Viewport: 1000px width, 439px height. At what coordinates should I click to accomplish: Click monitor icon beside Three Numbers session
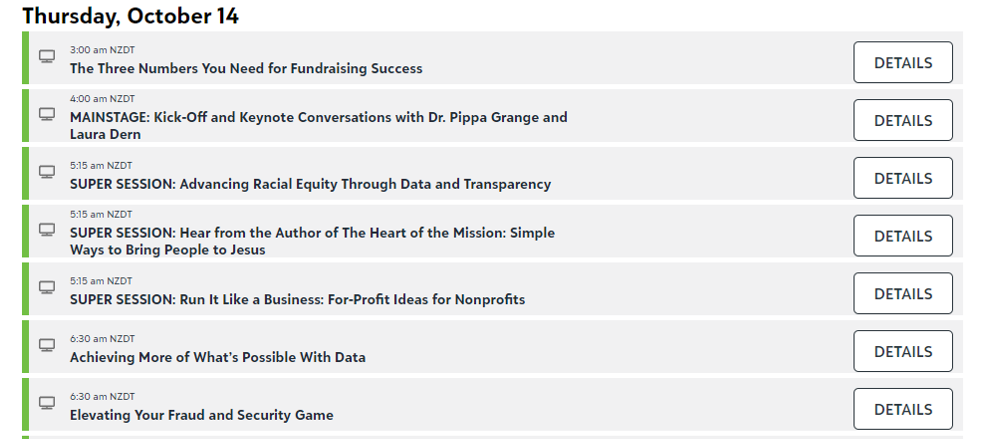[47, 56]
